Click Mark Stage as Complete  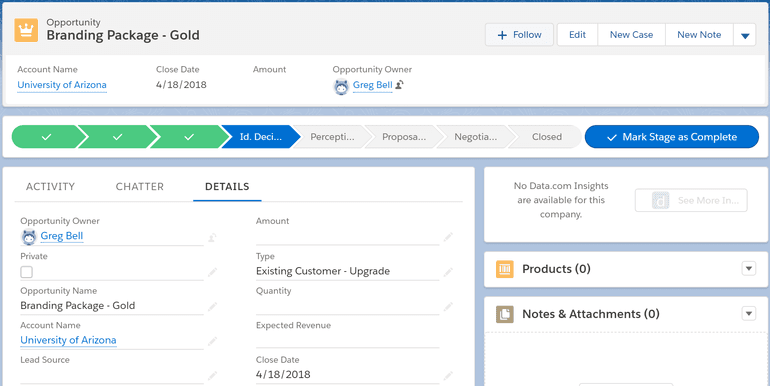coord(672,137)
